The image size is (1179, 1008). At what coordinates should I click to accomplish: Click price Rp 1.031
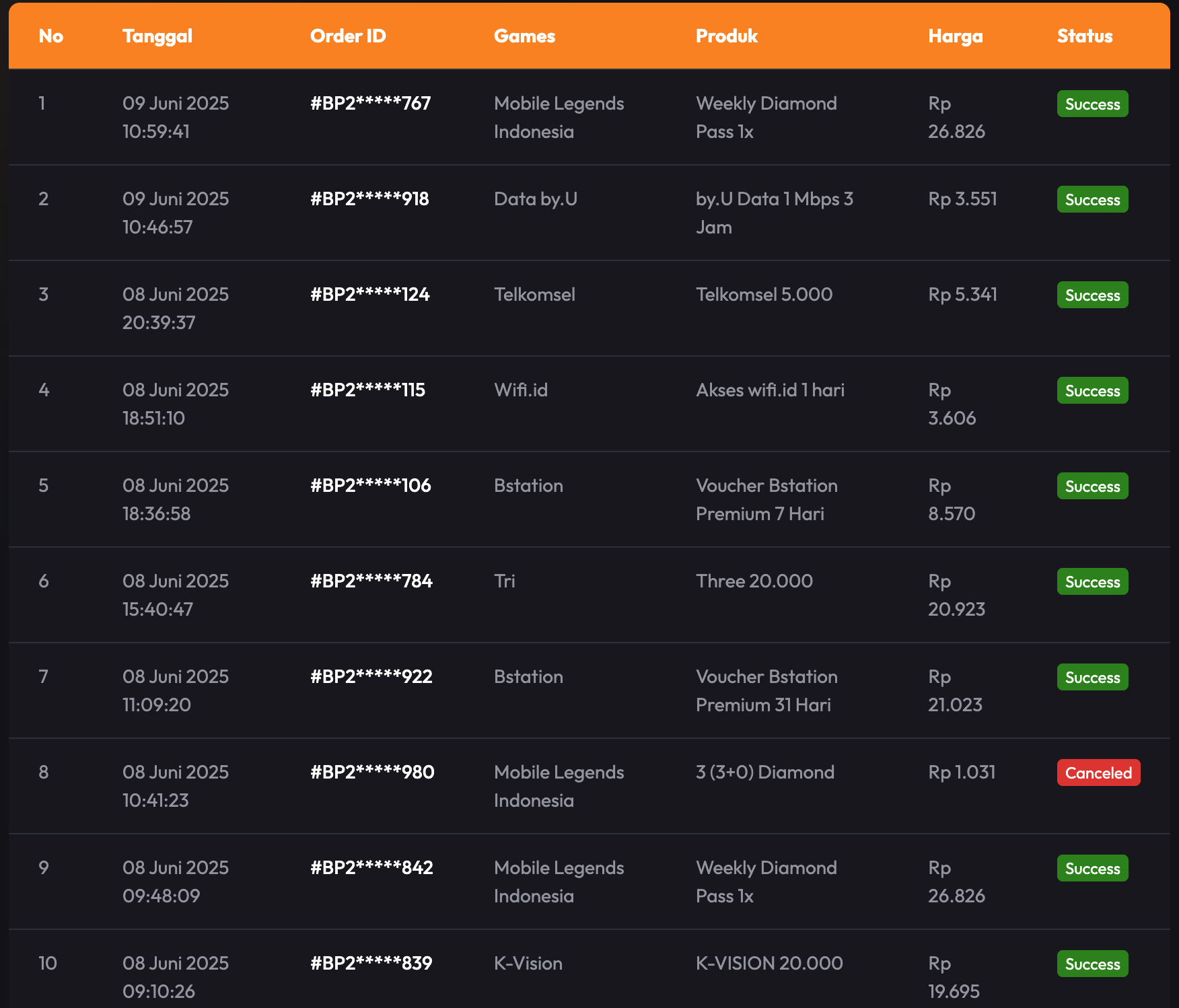(x=962, y=773)
